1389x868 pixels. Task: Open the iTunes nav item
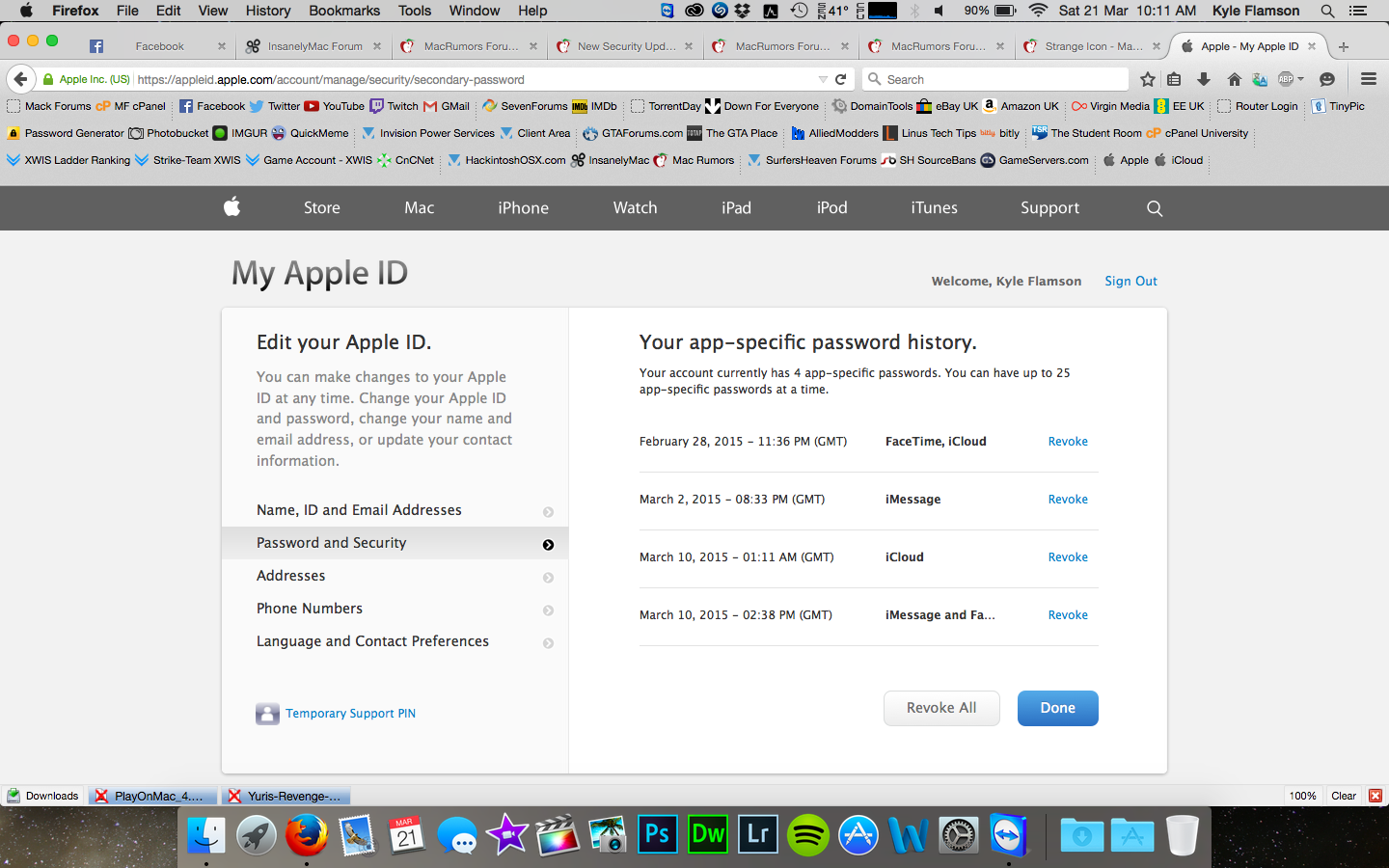click(935, 207)
